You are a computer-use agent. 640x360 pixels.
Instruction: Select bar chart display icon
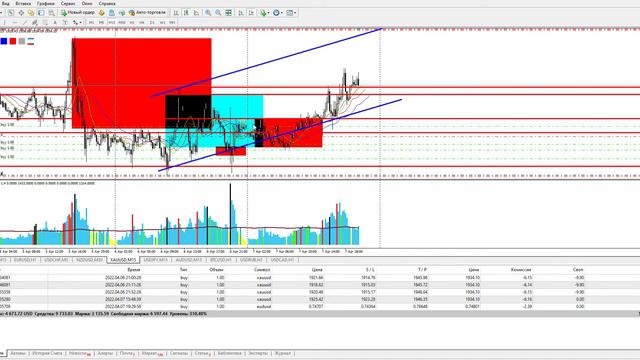(176, 13)
